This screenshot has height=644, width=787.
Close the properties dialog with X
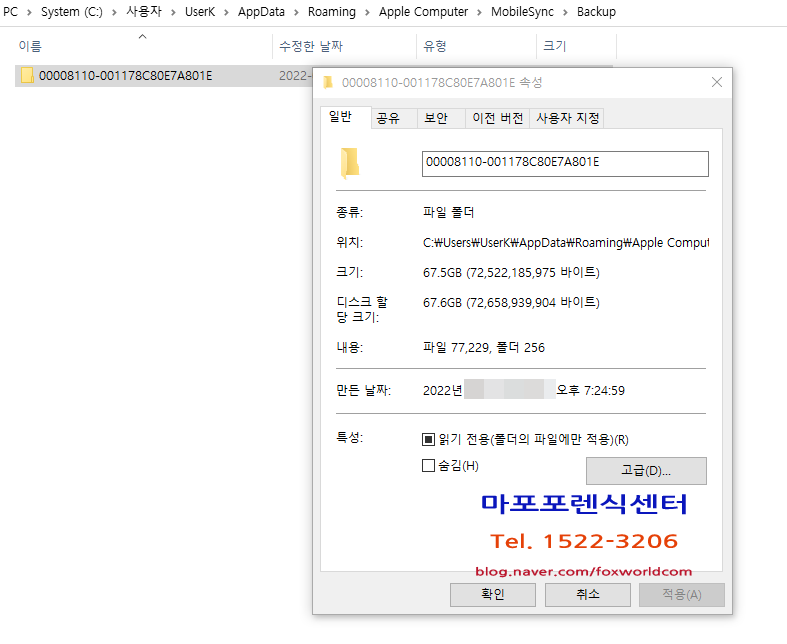[x=717, y=82]
